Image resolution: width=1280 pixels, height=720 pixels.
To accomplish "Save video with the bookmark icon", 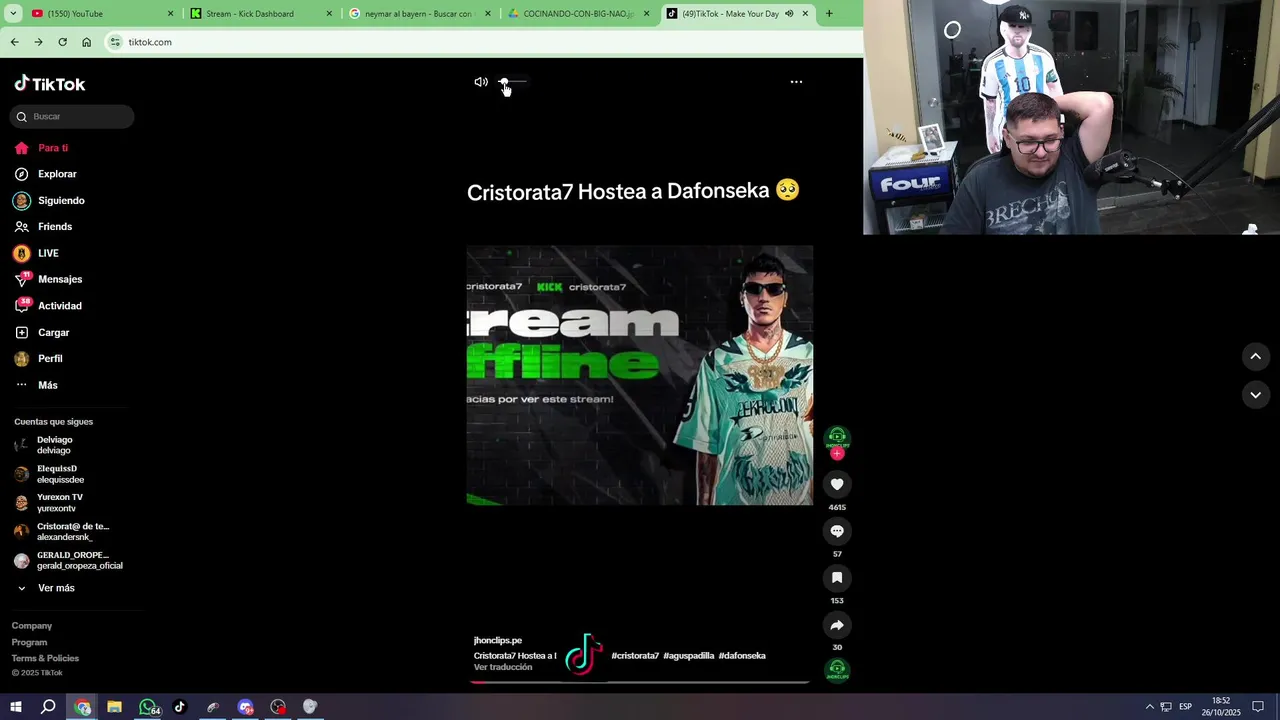I will (837, 578).
